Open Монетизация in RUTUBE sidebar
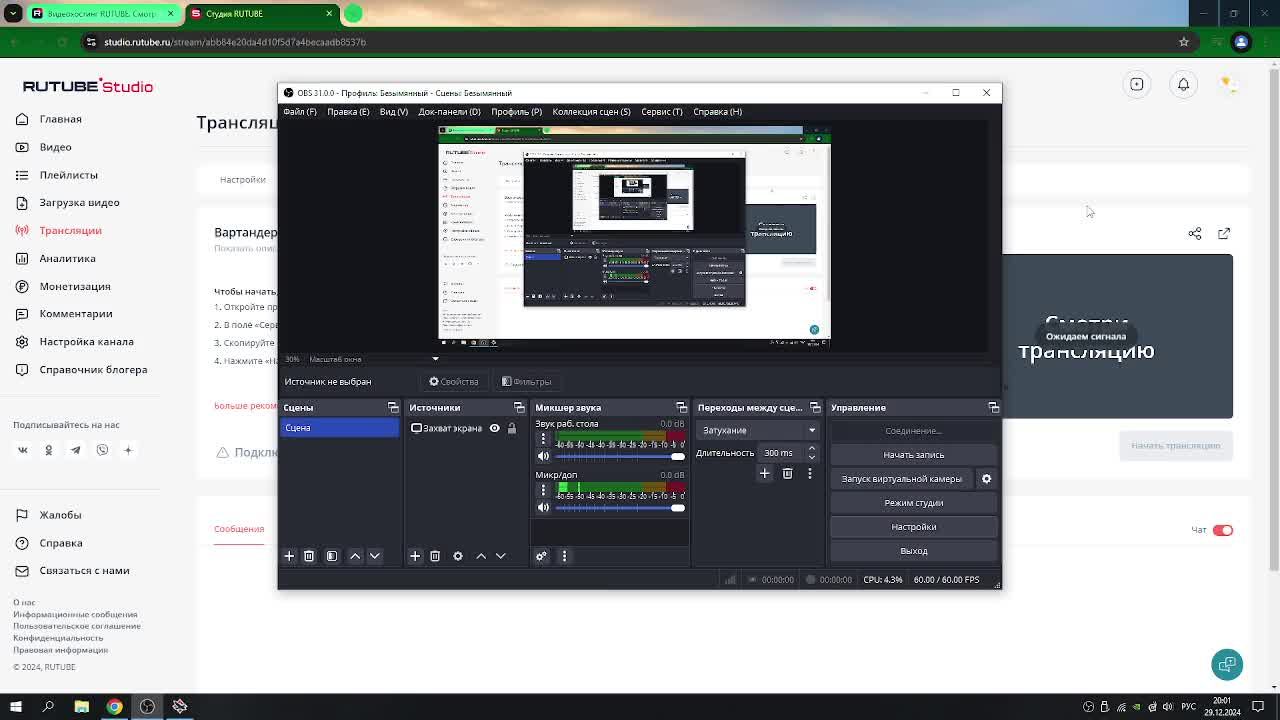Viewport: 1280px width, 720px height. click(x=75, y=287)
